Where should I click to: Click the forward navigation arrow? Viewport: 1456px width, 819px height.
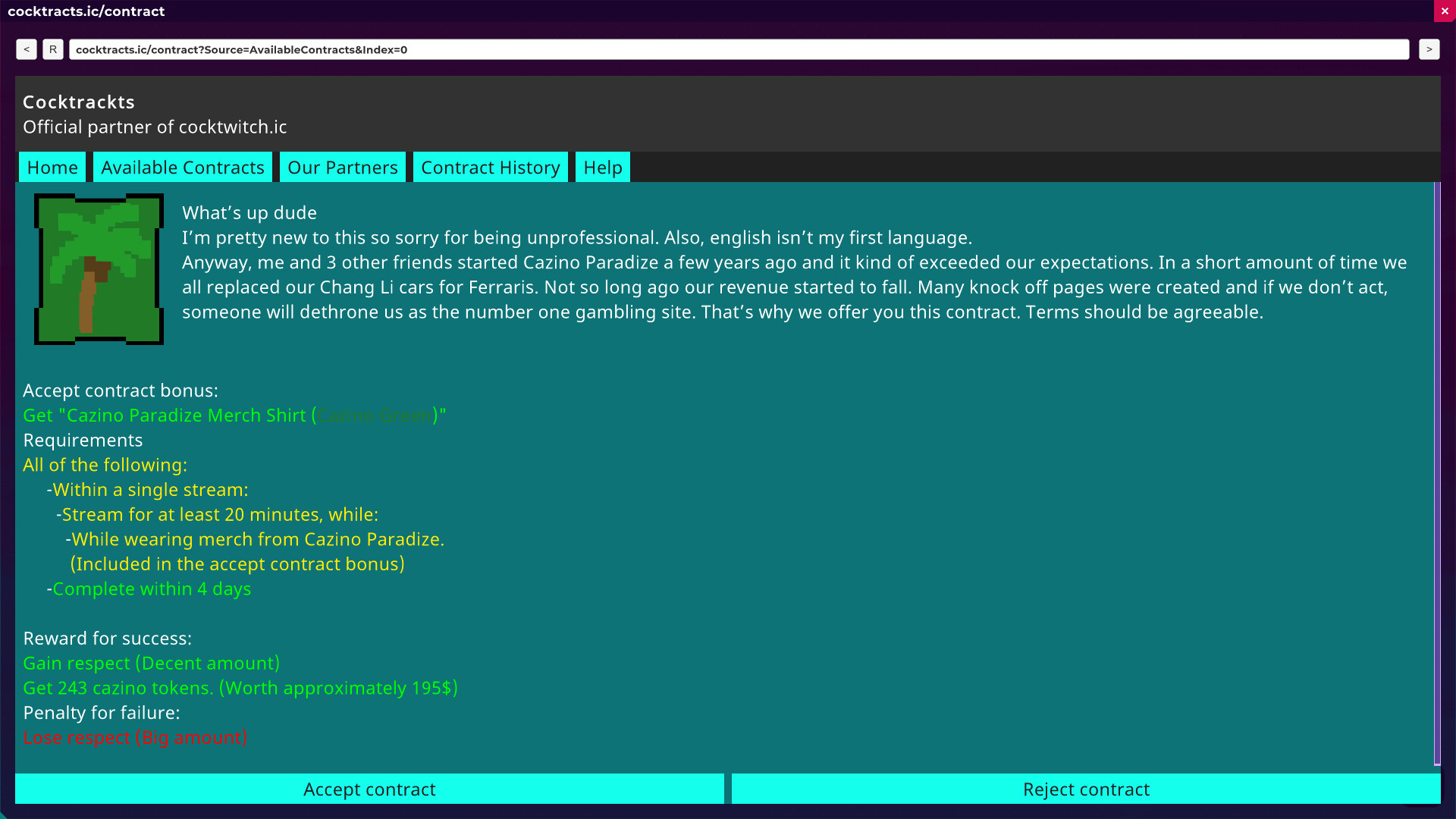1429,49
